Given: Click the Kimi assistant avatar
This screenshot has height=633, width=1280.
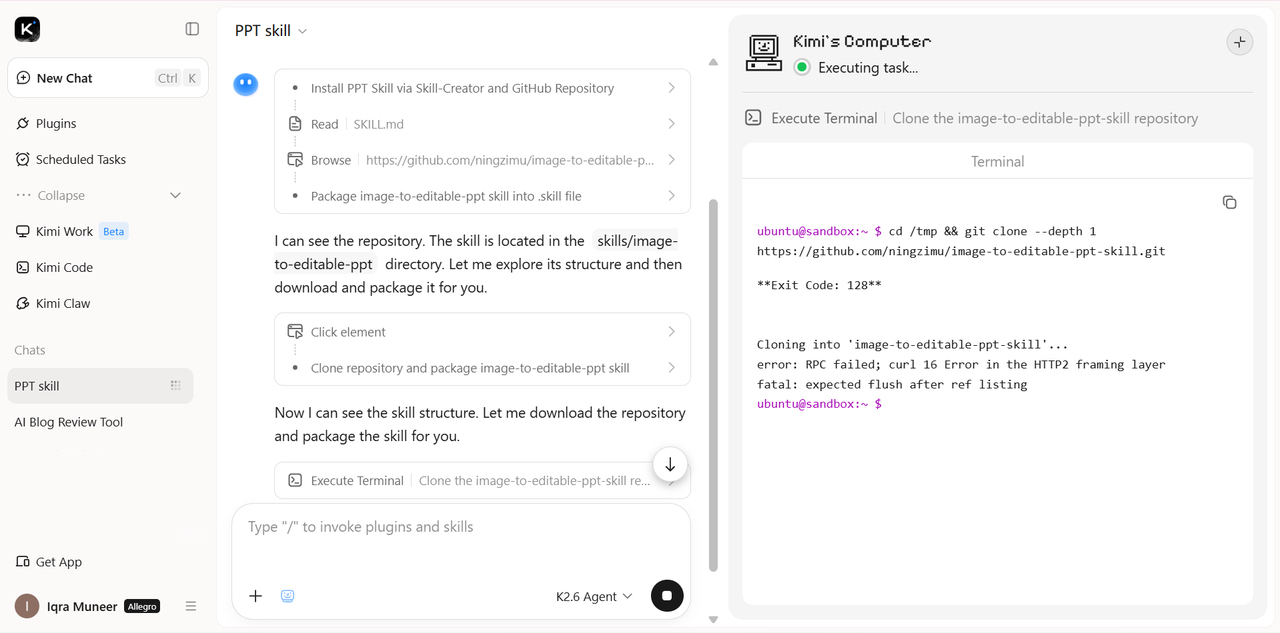Looking at the screenshot, I should [246, 85].
